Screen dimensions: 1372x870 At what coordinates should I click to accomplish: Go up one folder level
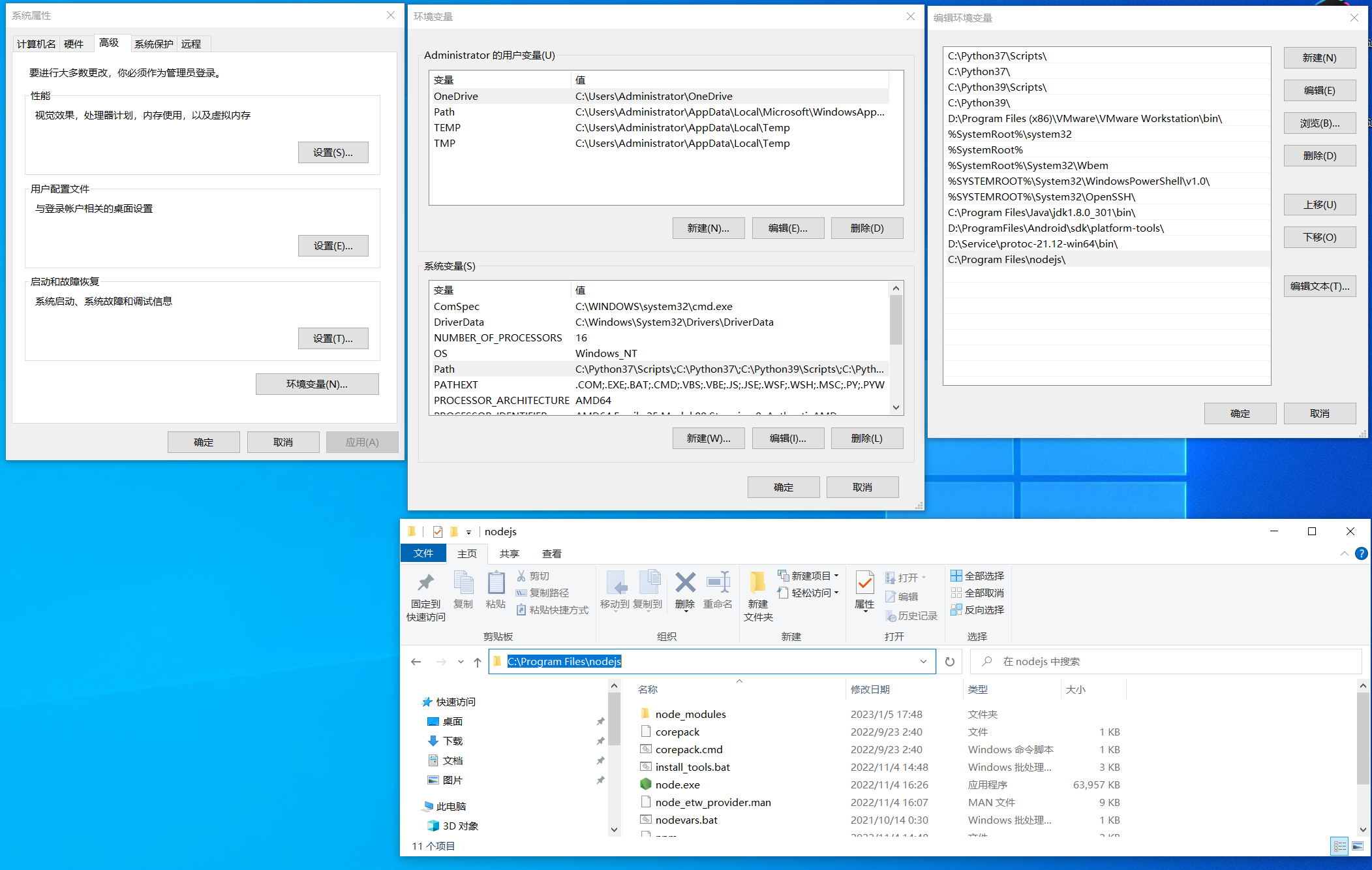[x=478, y=661]
